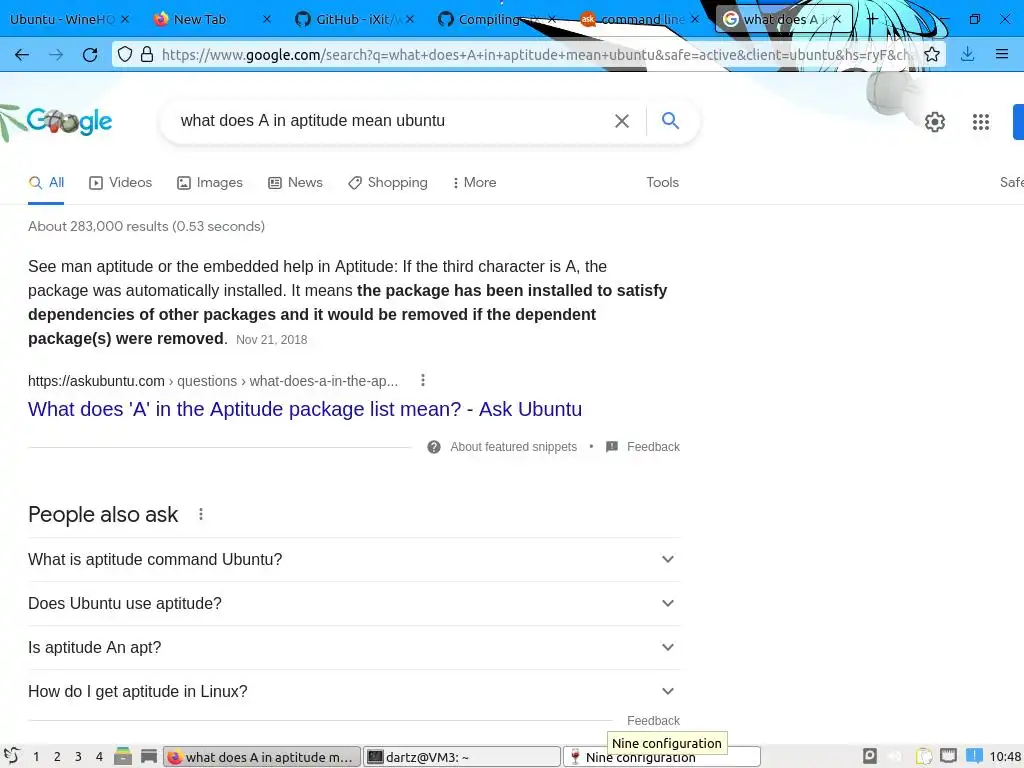Screen dimensions: 1024x768
Task: Expand 'Is aptitude An apt?' question
Action: click(x=354, y=647)
